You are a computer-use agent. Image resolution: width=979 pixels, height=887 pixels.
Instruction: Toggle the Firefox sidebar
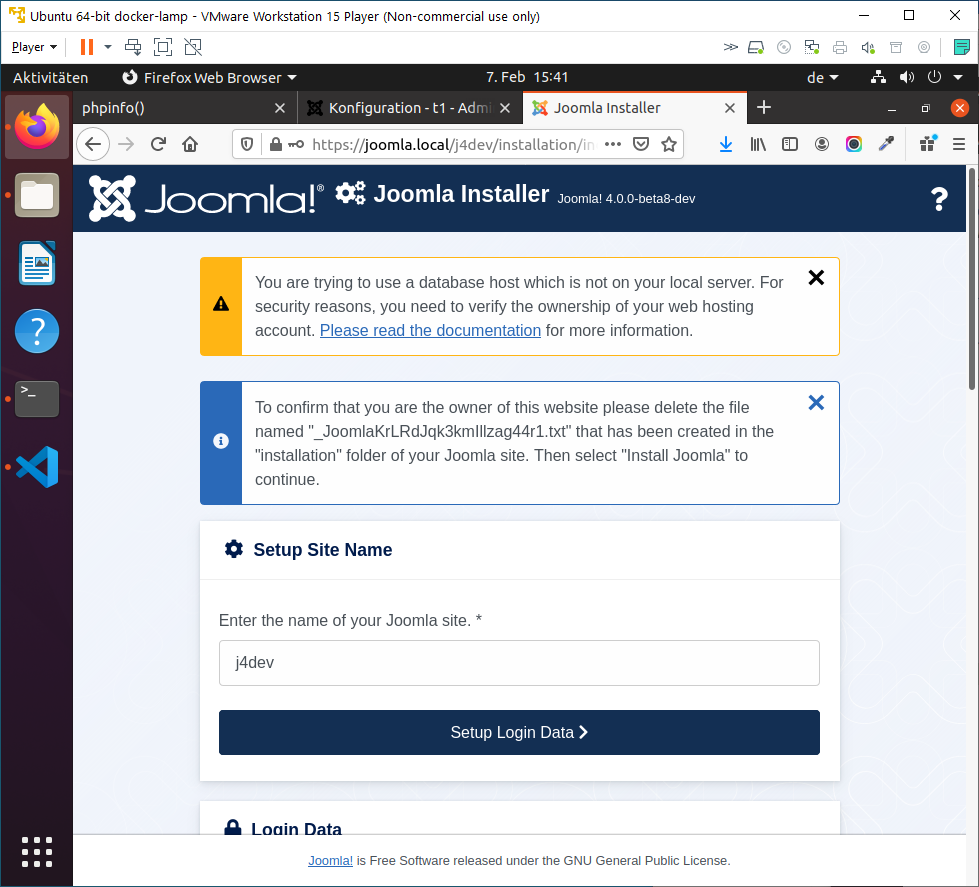point(790,145)
